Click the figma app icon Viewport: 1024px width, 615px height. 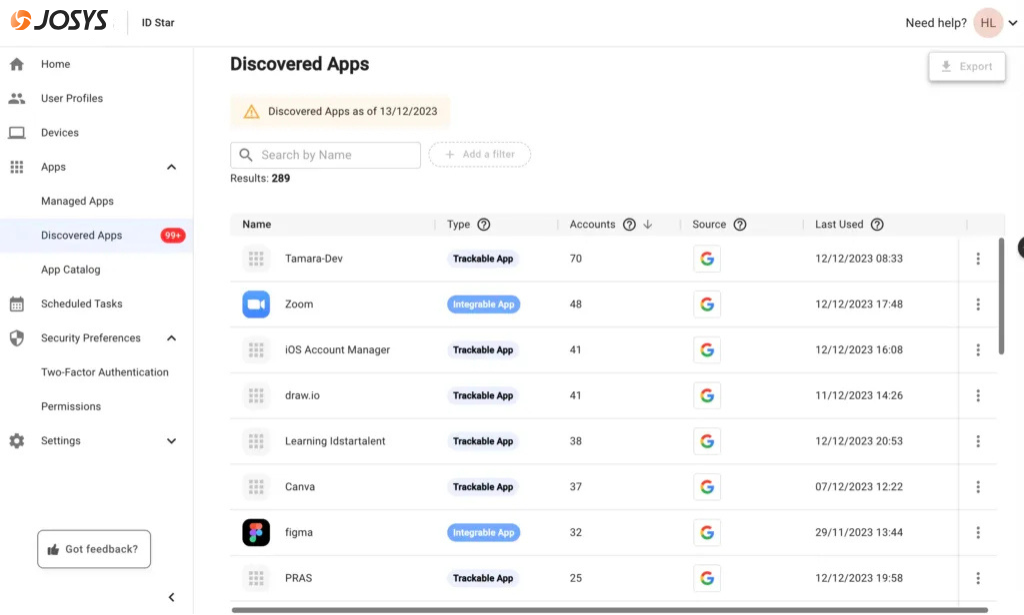click(256, 532)
